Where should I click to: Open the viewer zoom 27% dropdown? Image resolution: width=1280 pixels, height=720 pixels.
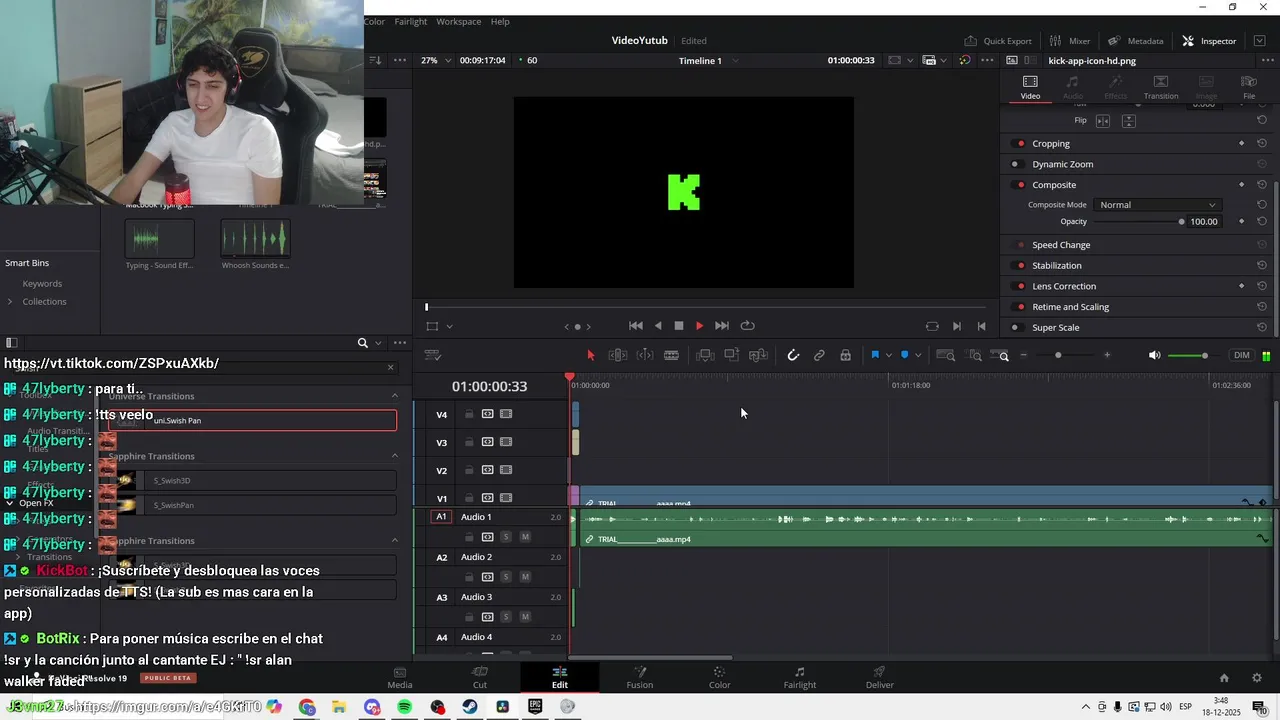[435, 60]
